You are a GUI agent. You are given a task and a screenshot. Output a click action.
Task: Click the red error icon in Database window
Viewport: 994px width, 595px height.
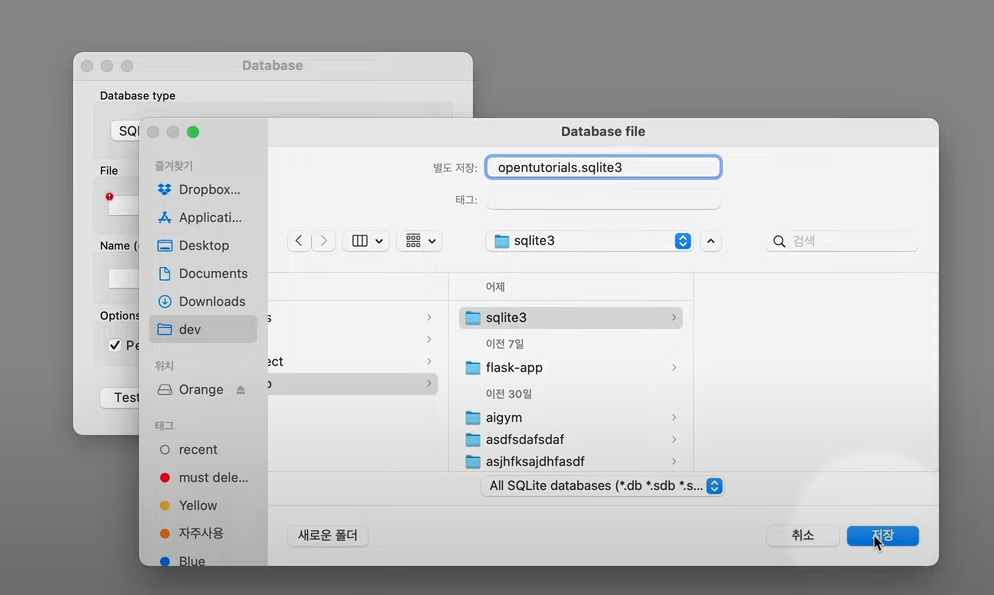(x=110, y=196)
